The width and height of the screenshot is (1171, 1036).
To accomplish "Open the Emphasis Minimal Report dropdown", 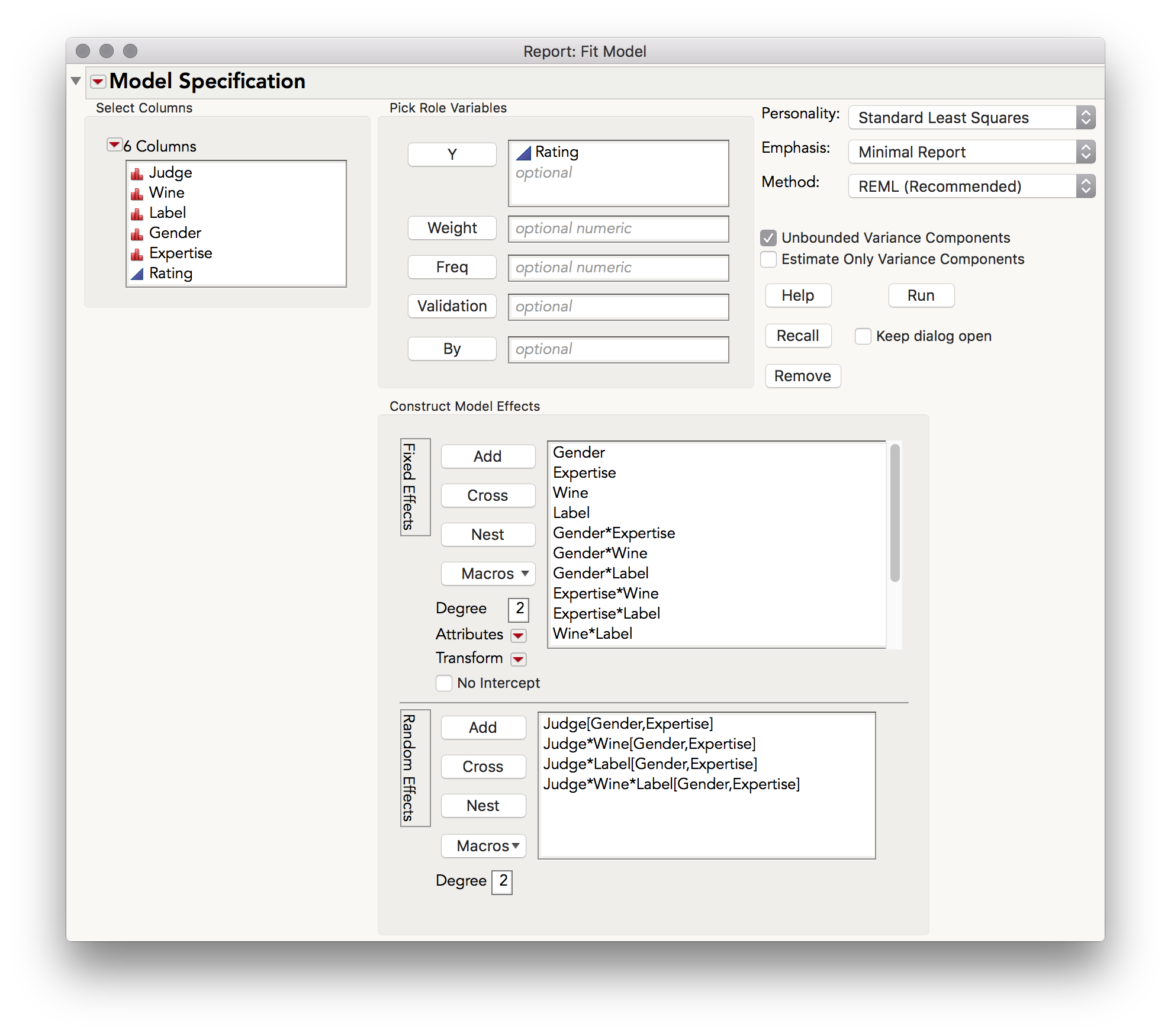I will click(x=971, y=152).
